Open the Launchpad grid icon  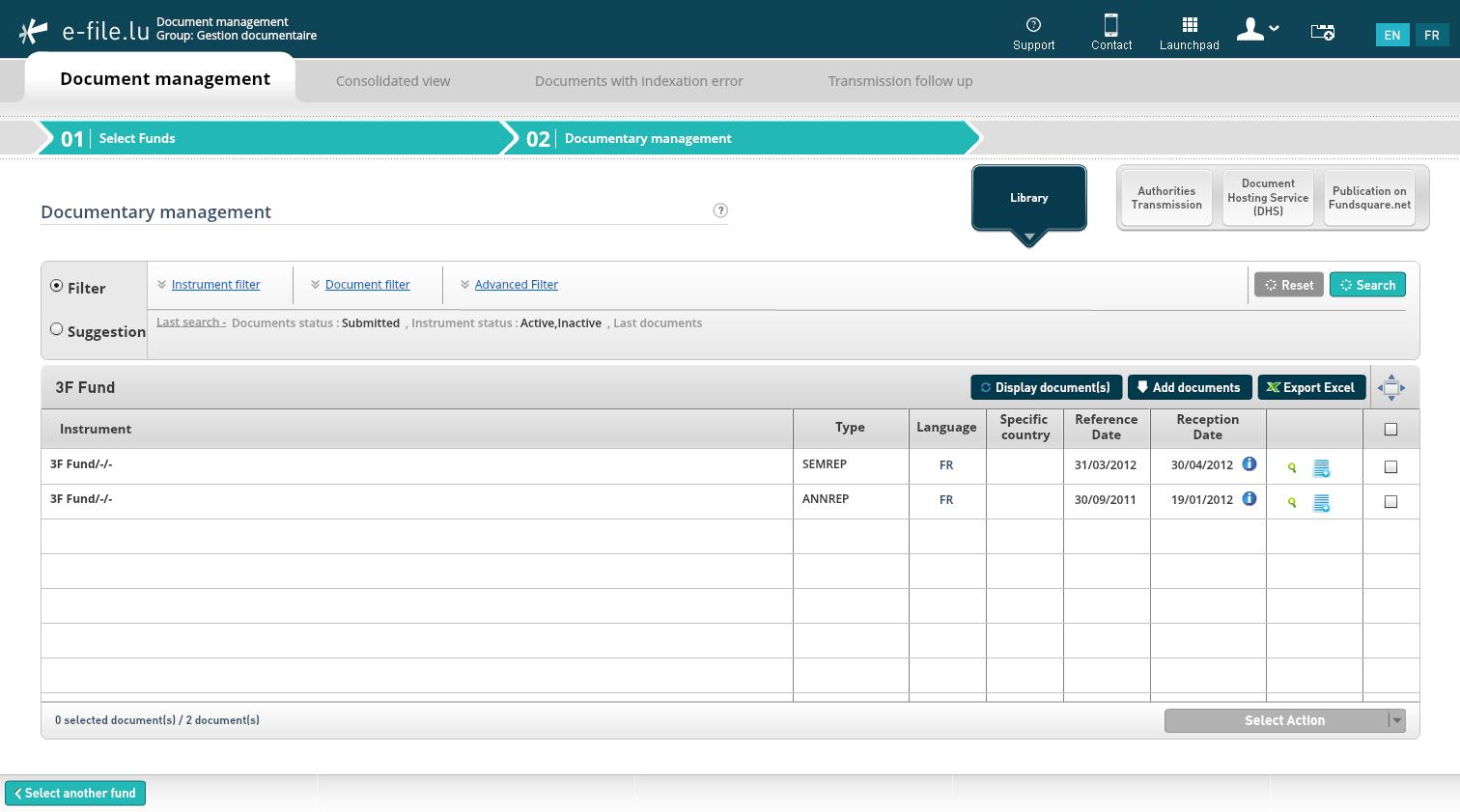(x=1190, y=25)
